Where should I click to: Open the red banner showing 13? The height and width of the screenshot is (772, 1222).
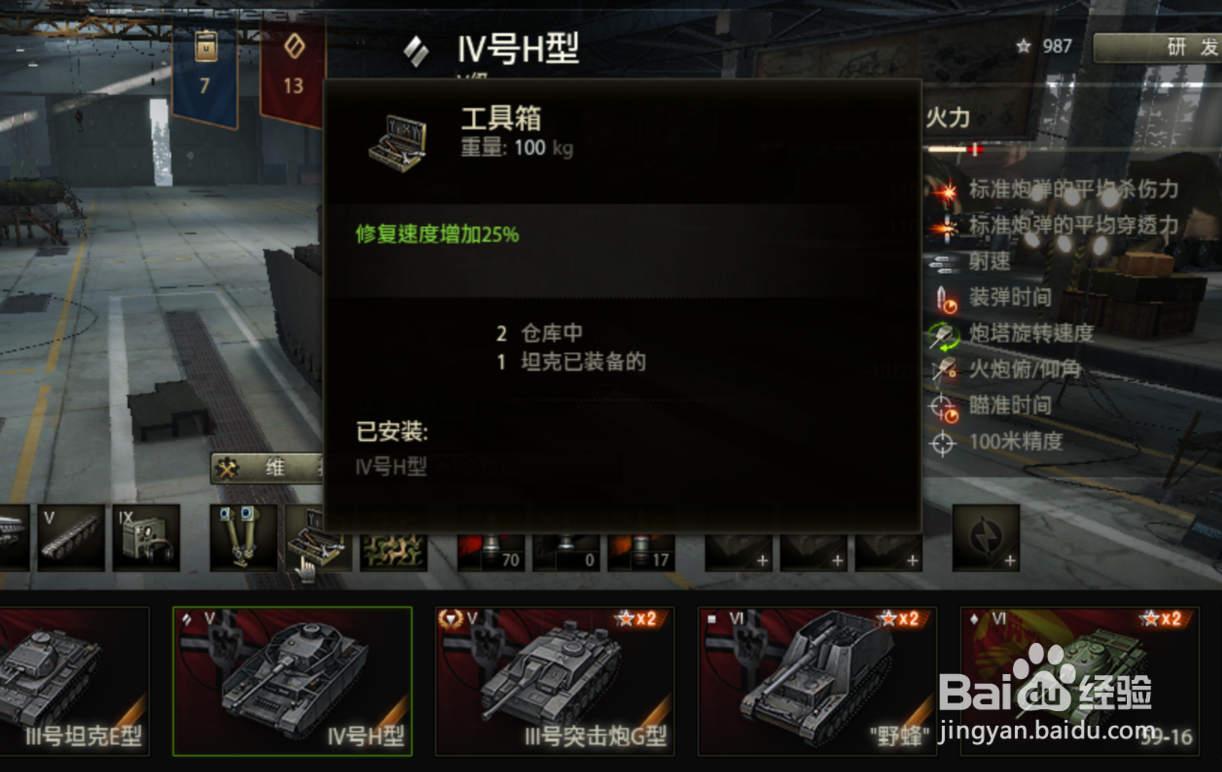tap(292, 72)
